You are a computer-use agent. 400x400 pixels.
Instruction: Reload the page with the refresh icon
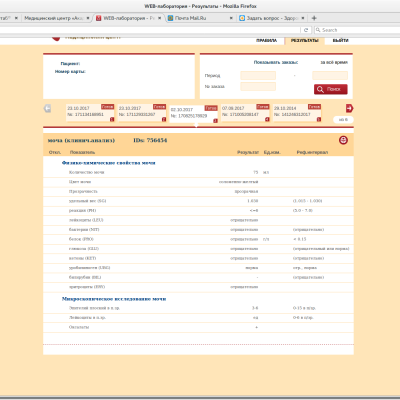pyautogui.click(x=306, y=30)
